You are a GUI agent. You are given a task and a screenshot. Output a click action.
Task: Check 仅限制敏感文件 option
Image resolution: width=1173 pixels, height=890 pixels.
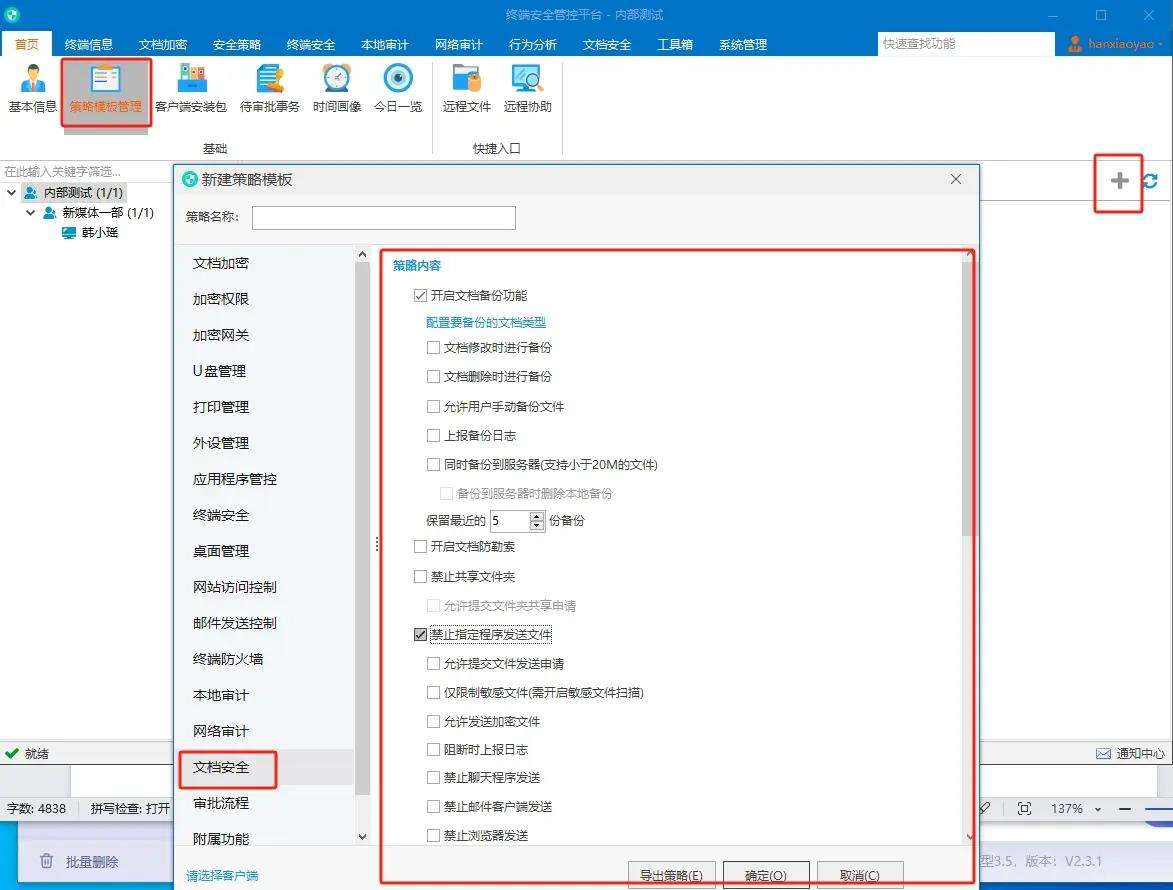click(x=433, y=693)
